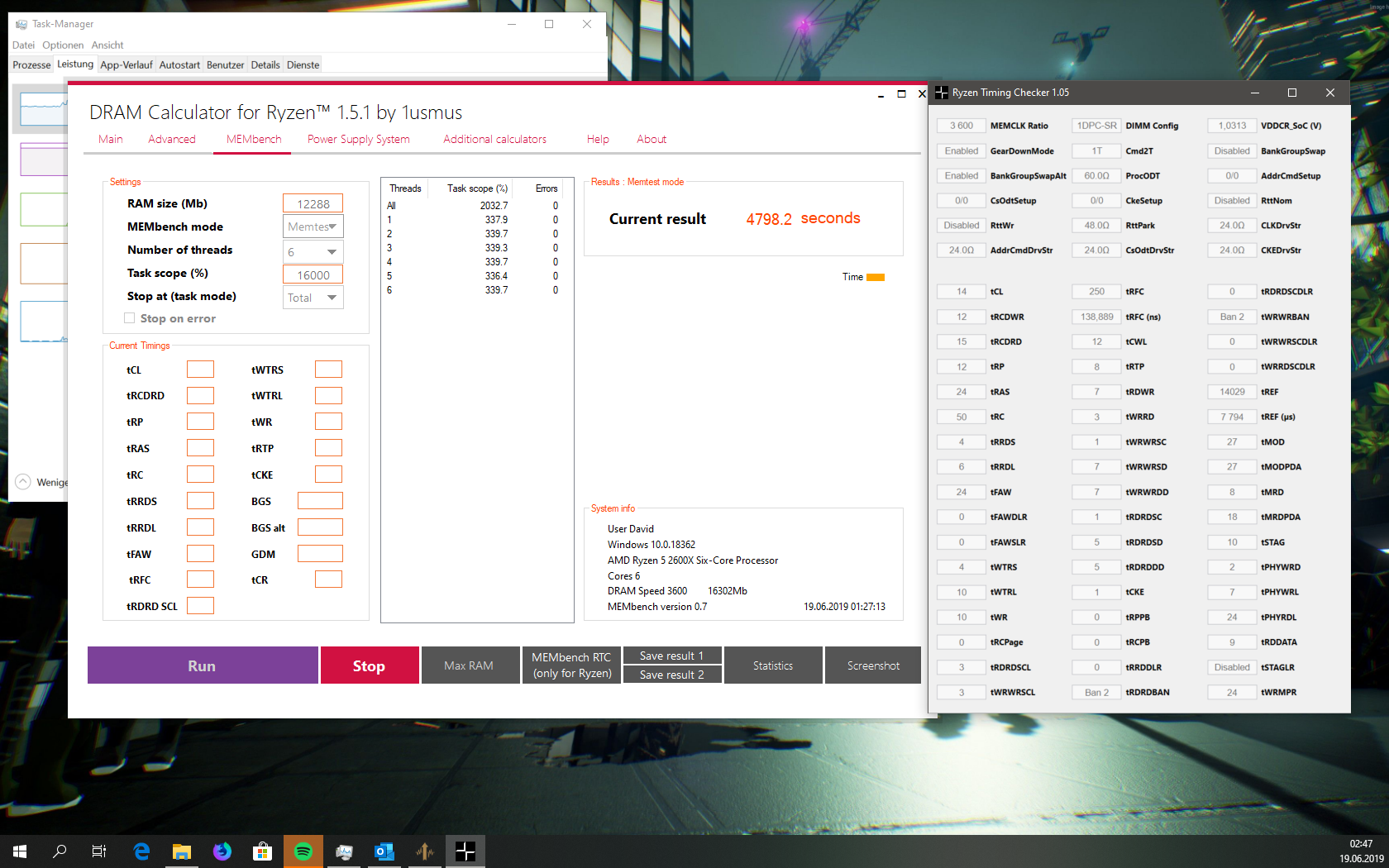The height and width of the screenshot is (868, 1389).
Task: Switch to Ryzen Timing Checker taskbar icon
Action: pyautogui.click(x=465, y=851)
